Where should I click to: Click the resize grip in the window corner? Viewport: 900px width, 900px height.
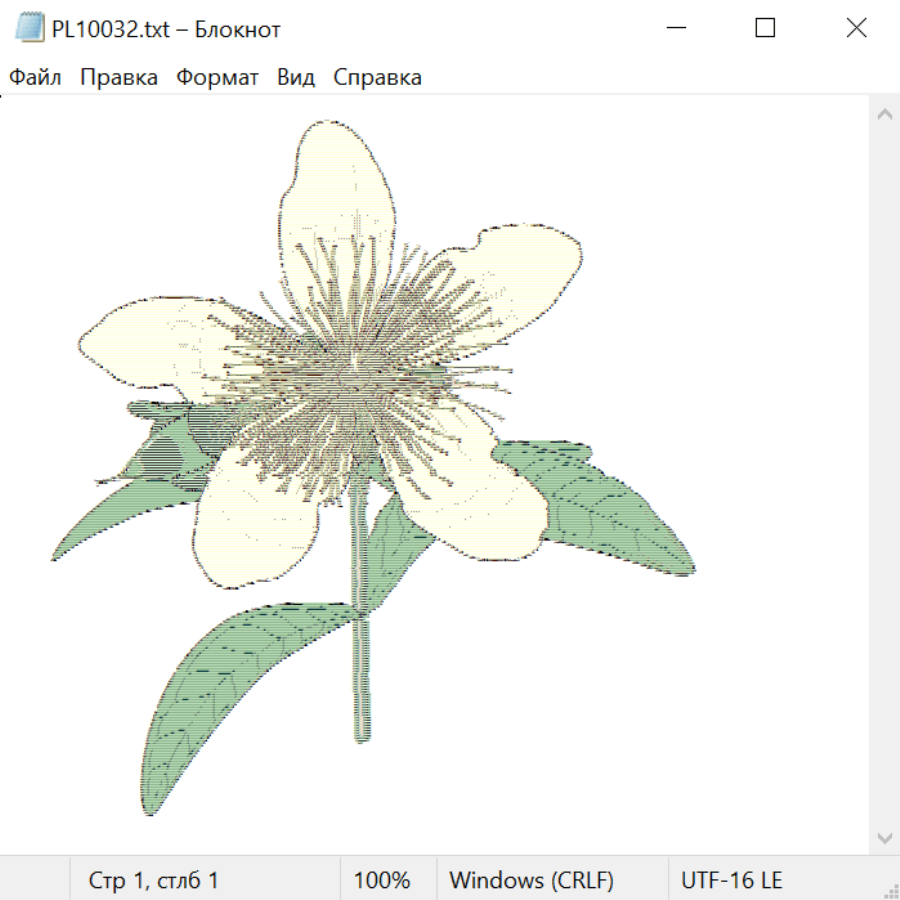[890, 890]
